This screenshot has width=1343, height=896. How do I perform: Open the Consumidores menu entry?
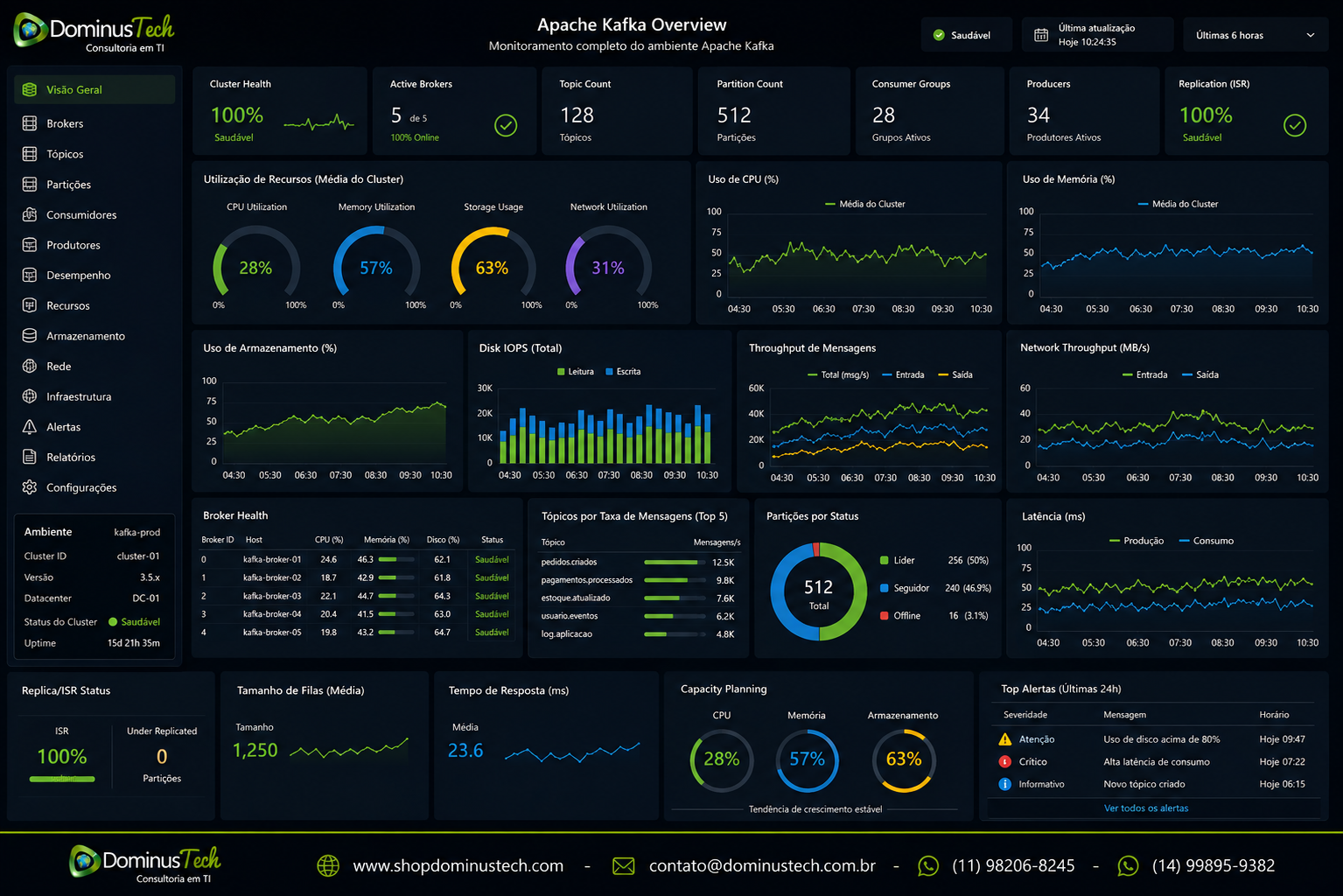click(x=94, y=214)
